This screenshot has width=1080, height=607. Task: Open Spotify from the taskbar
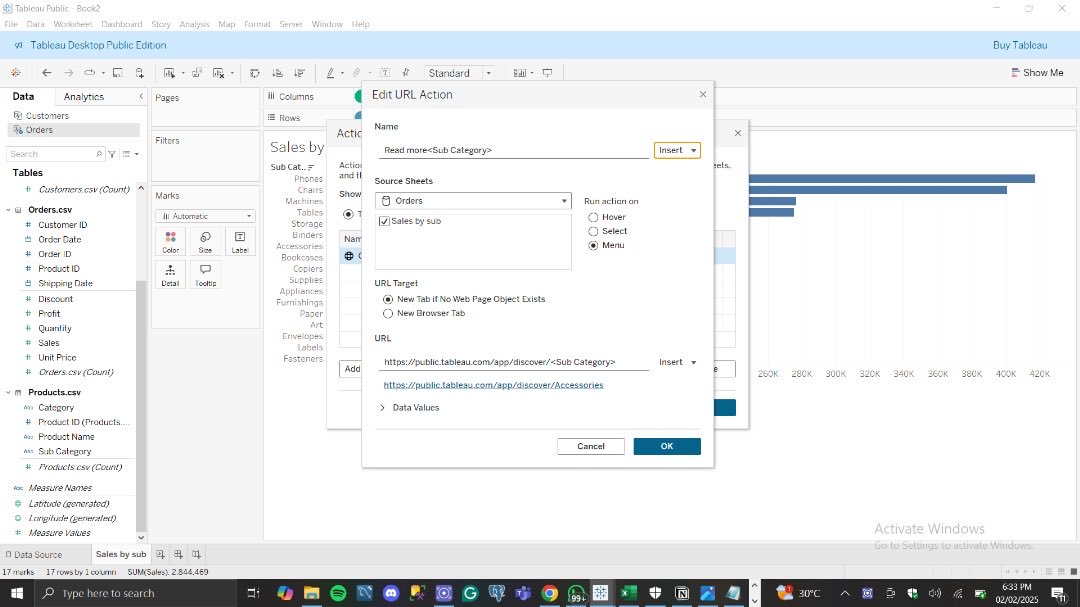338,593
